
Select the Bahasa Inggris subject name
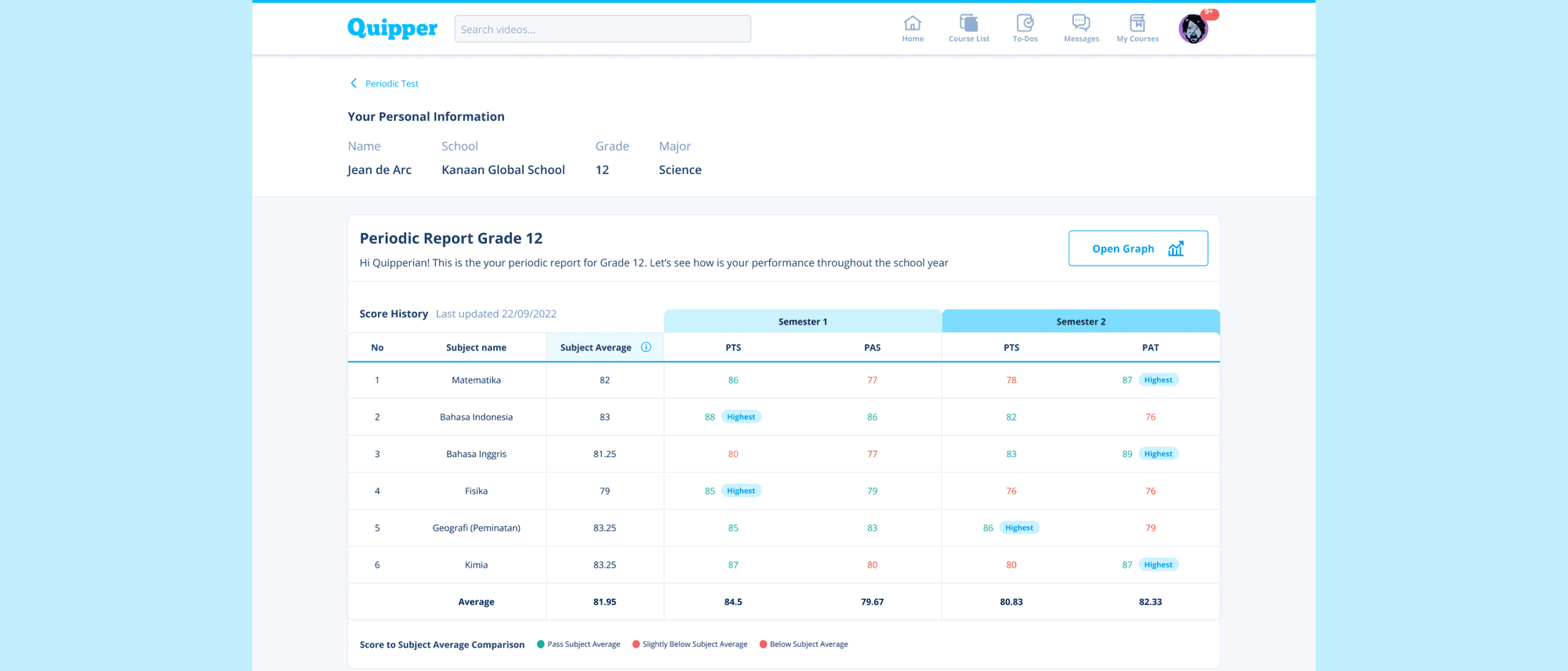coord(476,454)
